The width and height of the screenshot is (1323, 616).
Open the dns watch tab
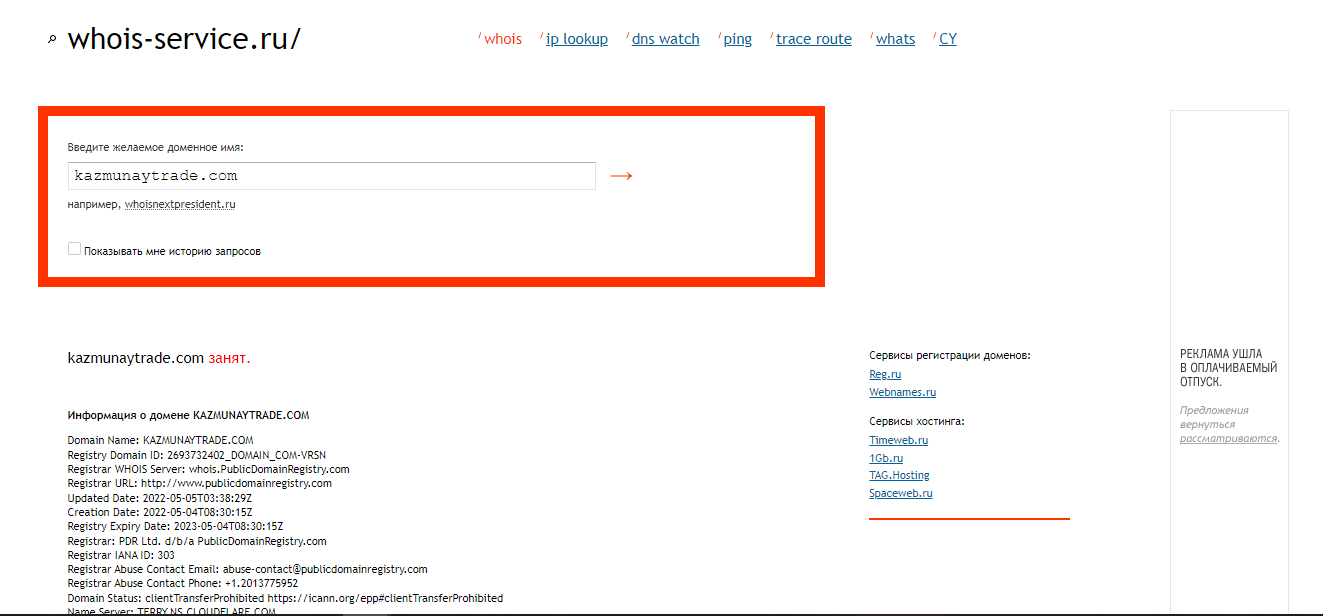(x=665, y=39)
